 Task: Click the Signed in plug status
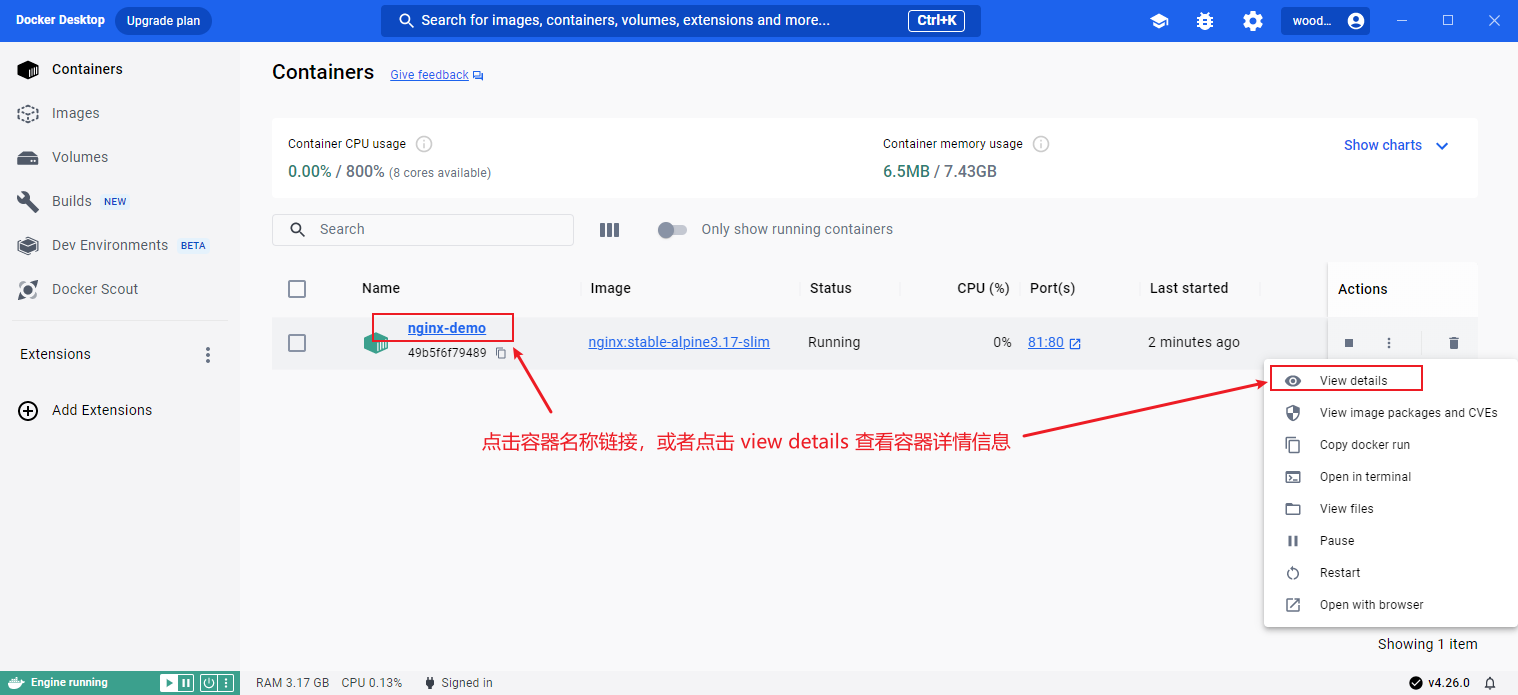point(459,683)
